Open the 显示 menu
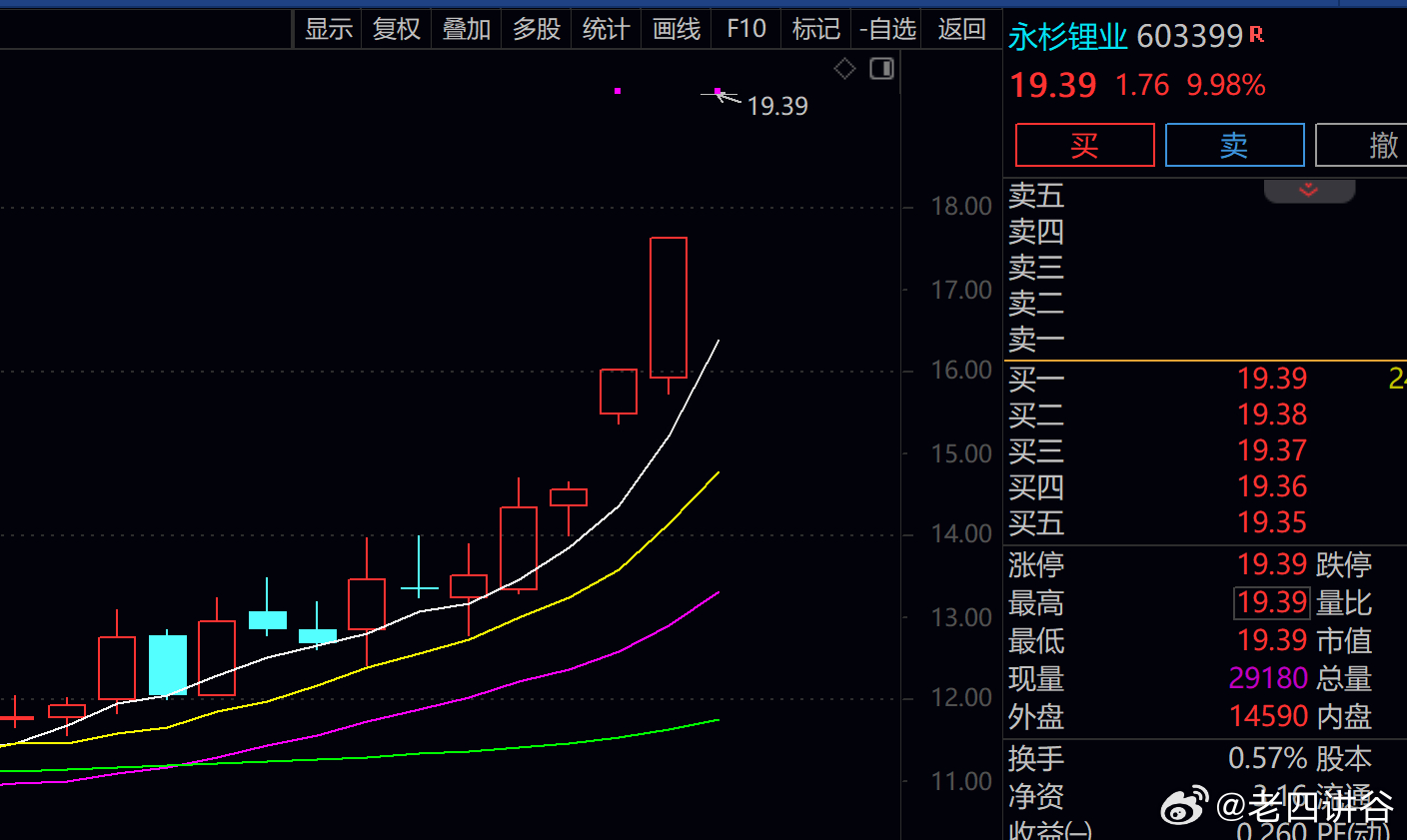 click(329, 29)
